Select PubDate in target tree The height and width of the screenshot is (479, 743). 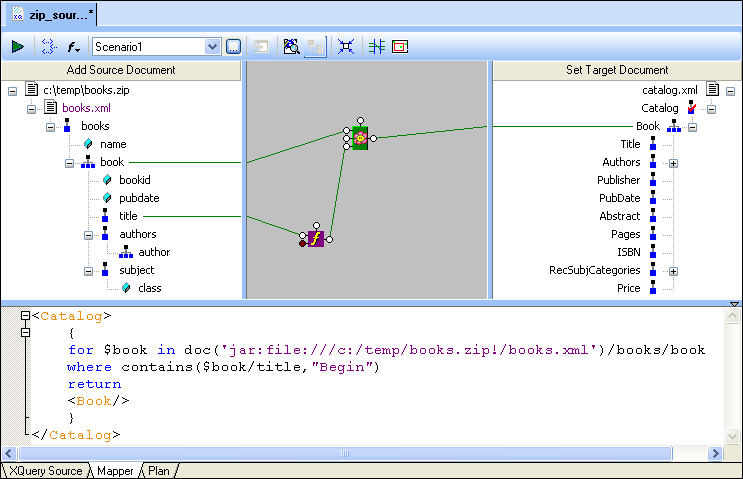click(x=619, y=198)
